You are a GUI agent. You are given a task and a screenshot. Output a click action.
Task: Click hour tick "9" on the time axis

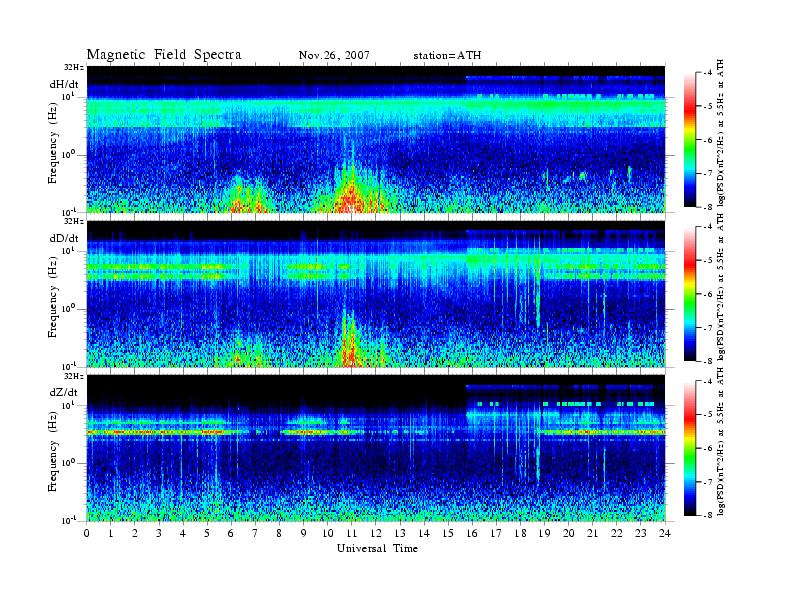coord(304,534)
